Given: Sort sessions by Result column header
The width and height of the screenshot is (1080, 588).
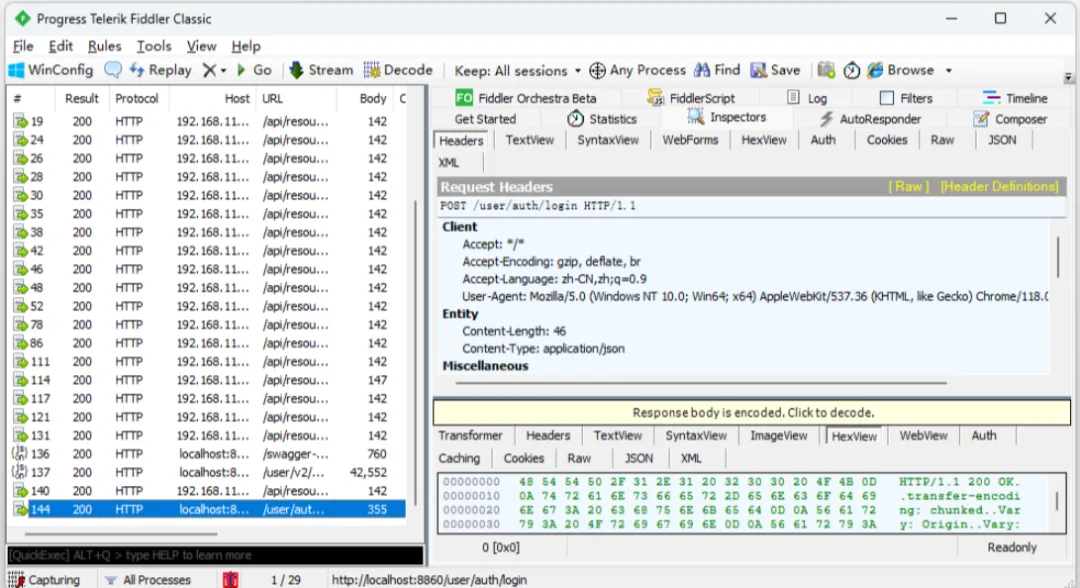Looking at the screenshot, I should pyautogui.click(x=81, y=98).
